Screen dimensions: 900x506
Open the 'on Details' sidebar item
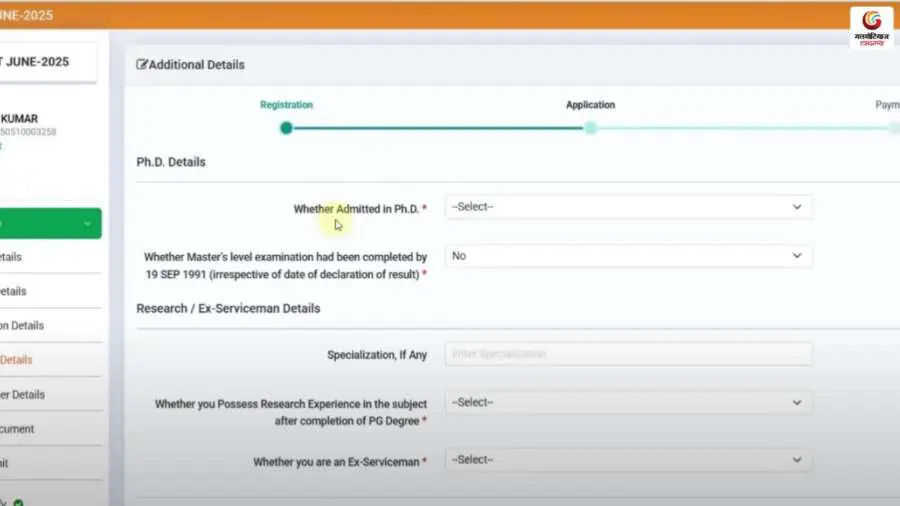(22, 325)
